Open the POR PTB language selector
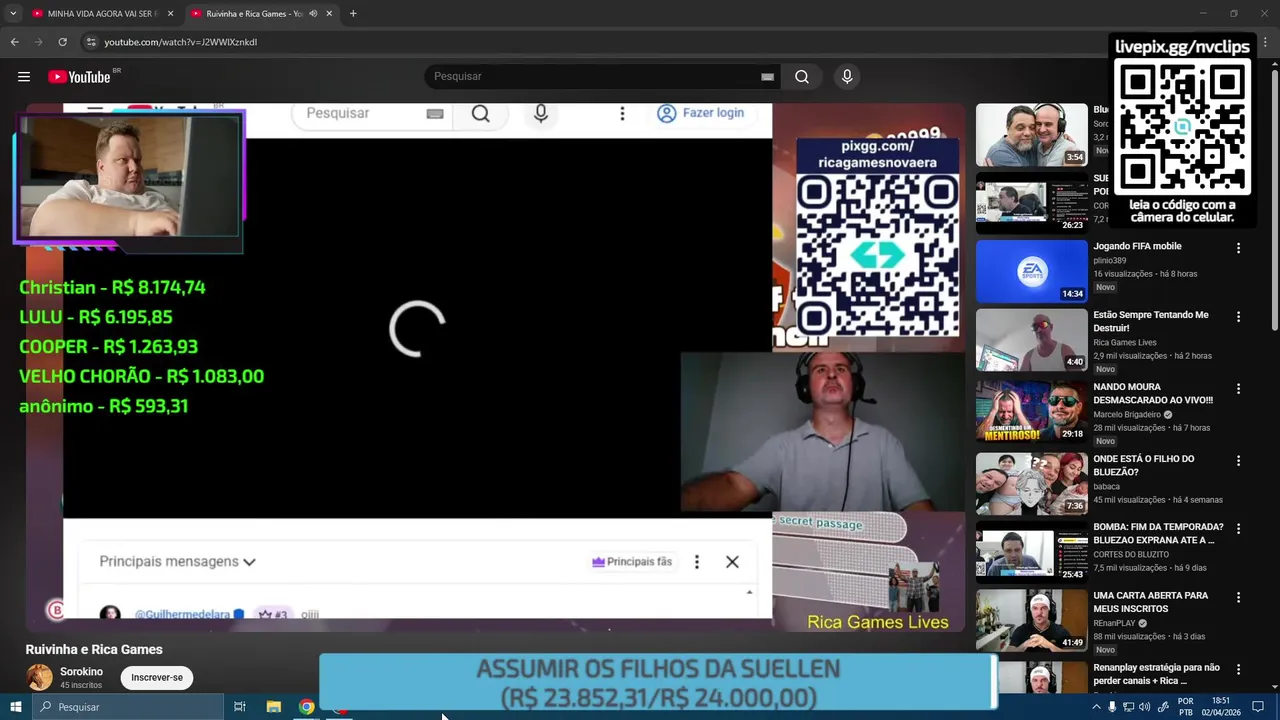 tap(1186, 707)
